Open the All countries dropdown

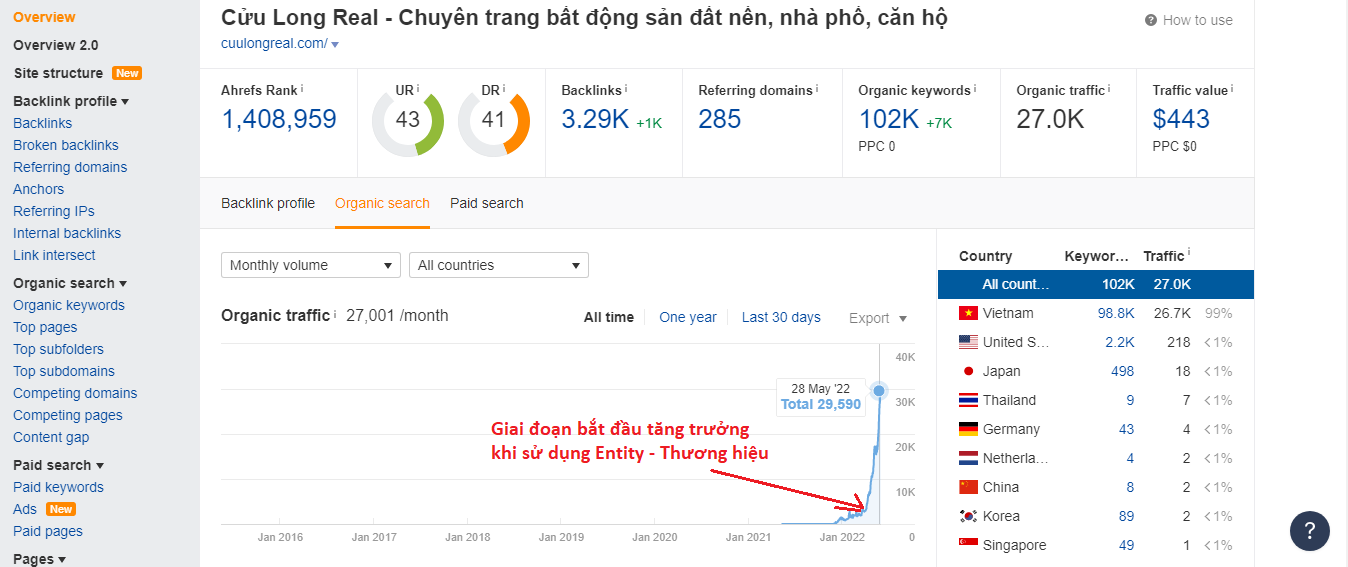499,265
